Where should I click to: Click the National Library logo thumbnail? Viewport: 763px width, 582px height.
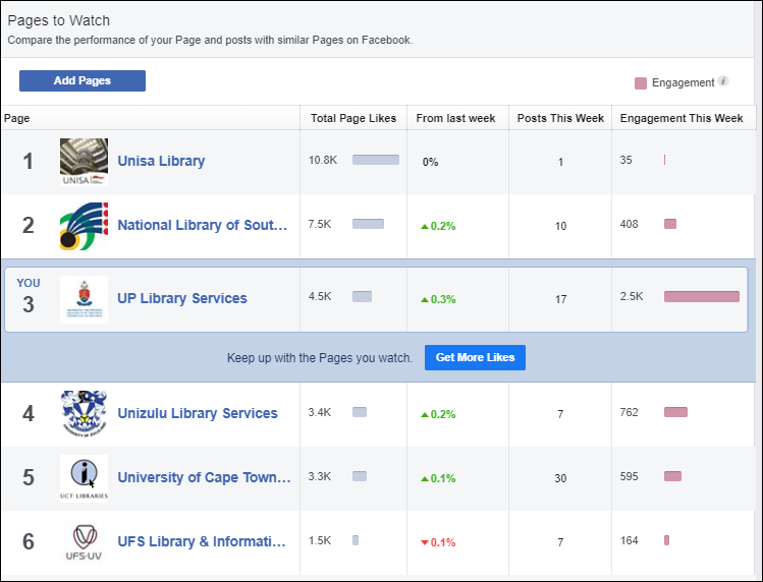tap(84, 226)
